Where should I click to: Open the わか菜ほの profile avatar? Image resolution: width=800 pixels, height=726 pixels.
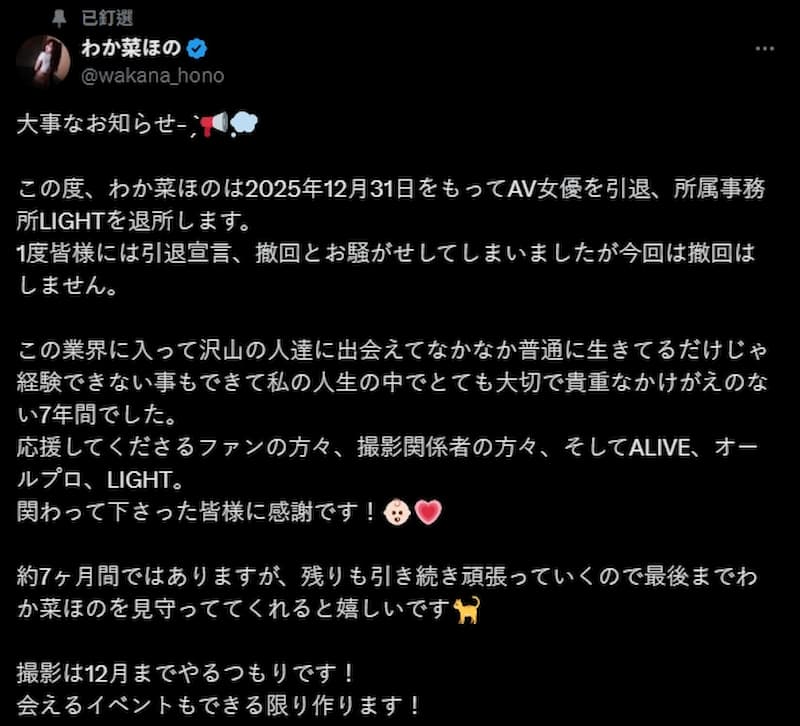tap(43, 60)
